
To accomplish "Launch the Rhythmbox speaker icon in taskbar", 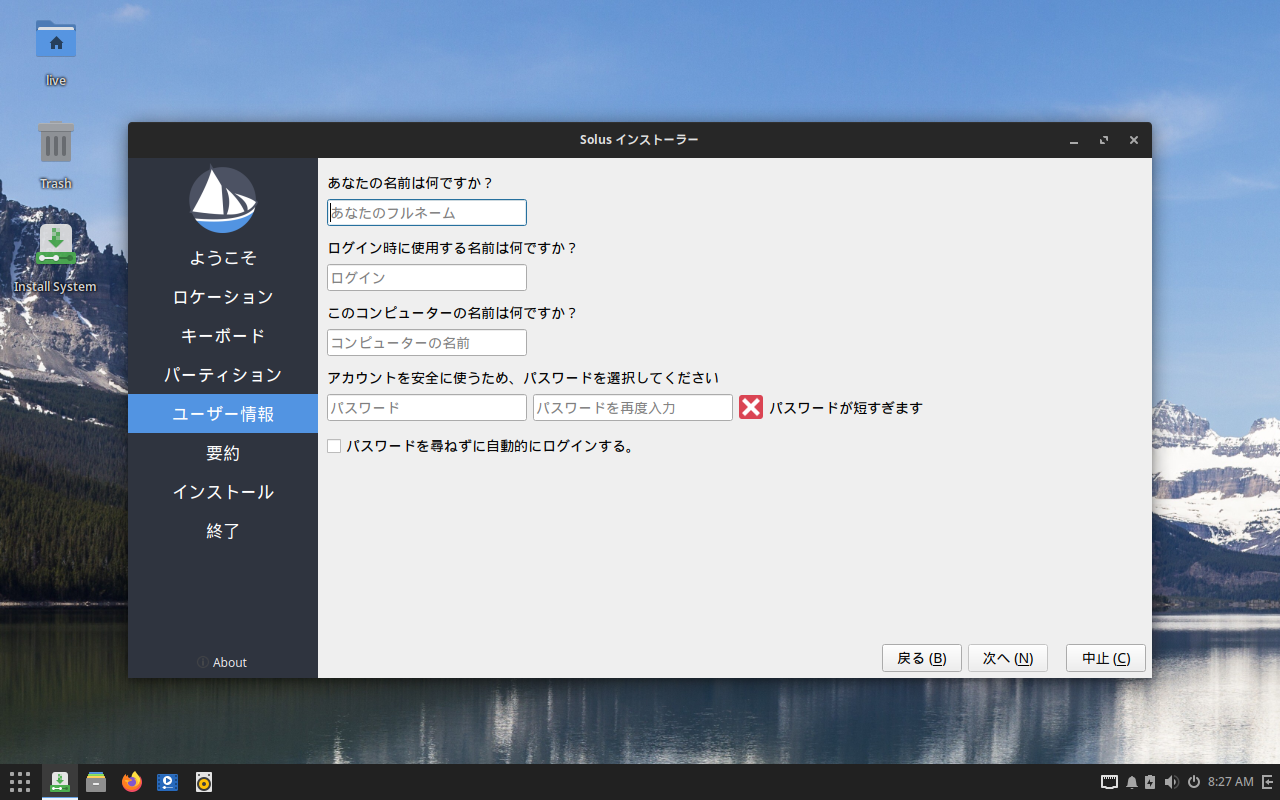I will tap(204, 782).
